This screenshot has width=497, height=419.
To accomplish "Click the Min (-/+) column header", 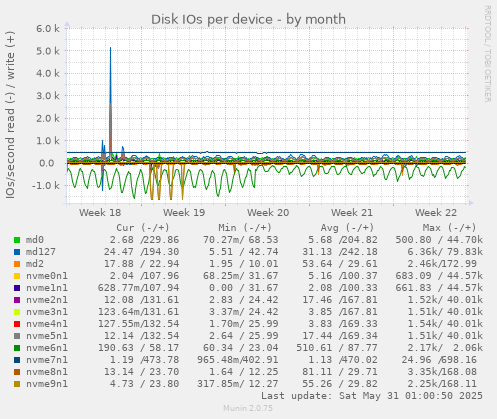I will point(245,228).
